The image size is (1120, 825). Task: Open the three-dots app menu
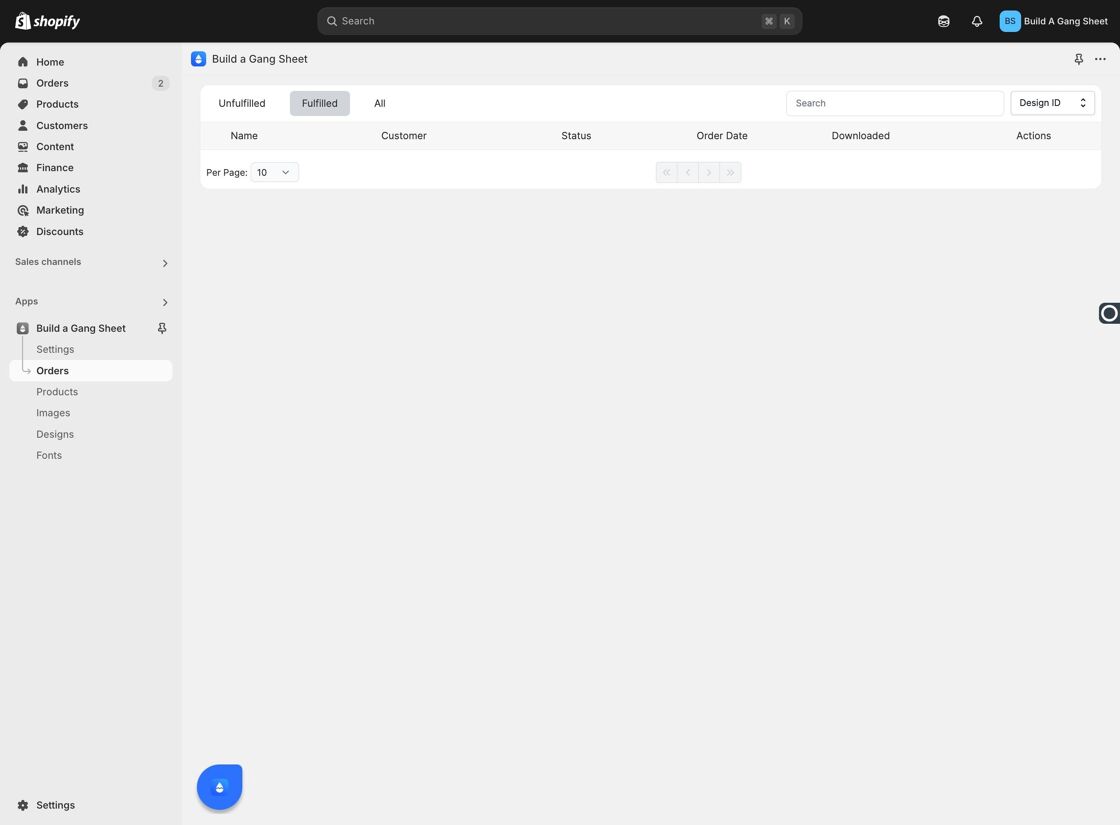click(x=1100, y=59)
